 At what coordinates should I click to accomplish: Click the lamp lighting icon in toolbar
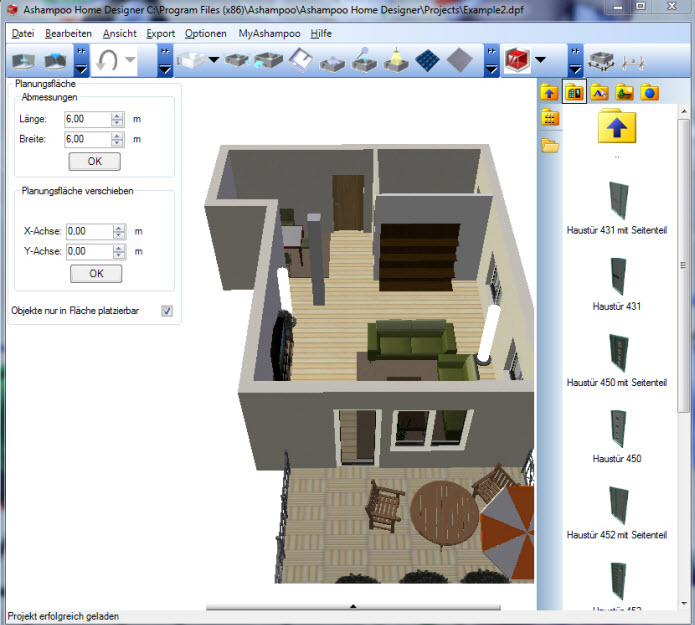[x=396, y=60]
